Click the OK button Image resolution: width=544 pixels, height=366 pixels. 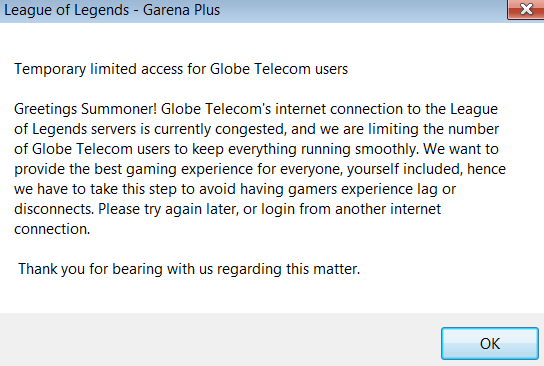click(490, 343)
